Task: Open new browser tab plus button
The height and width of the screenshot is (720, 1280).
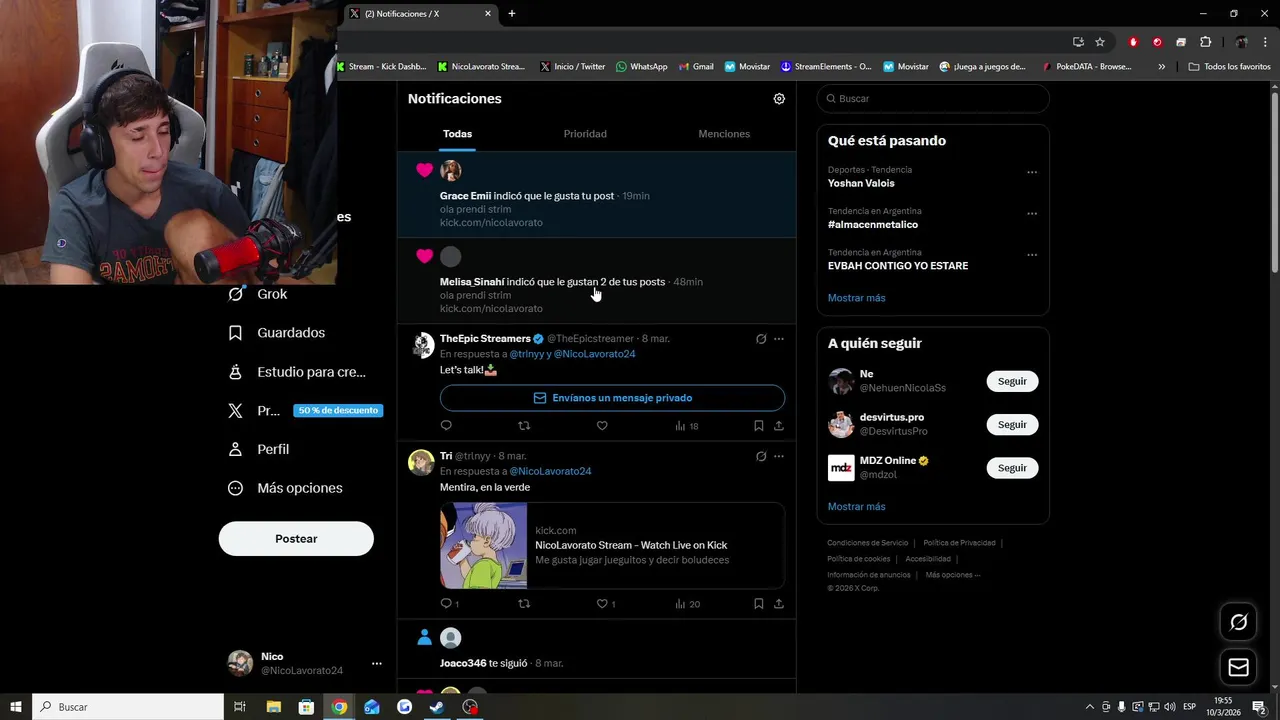Action: (512, 14)
